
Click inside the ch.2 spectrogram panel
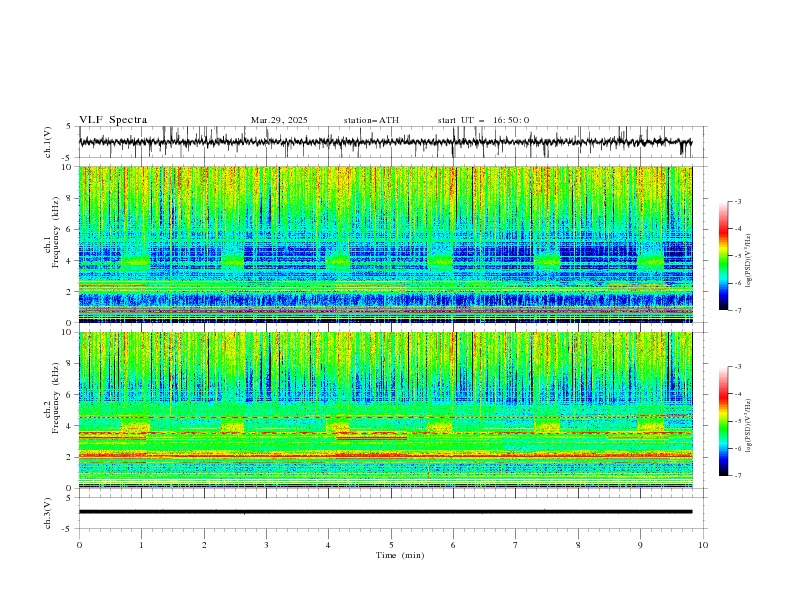(385, 410)
